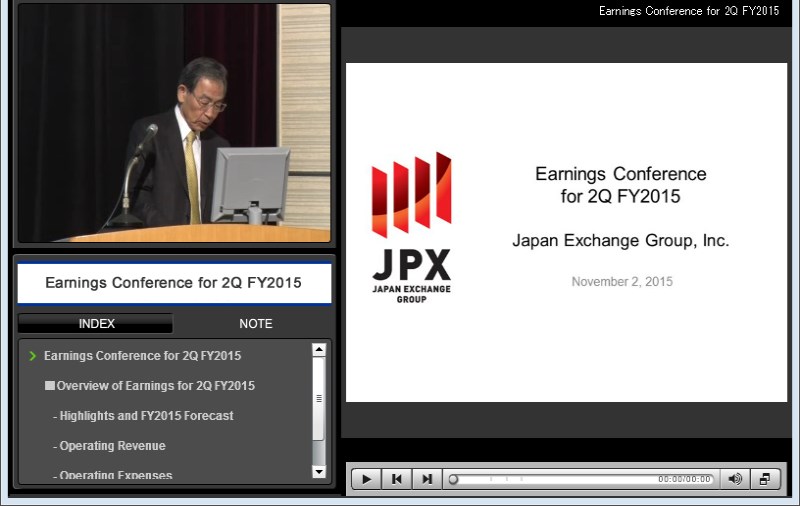This screenshot has height=506, width=800.
Task: Click the 'November 2, 2015' date on the slide
Action: click(x=622, y=282)
